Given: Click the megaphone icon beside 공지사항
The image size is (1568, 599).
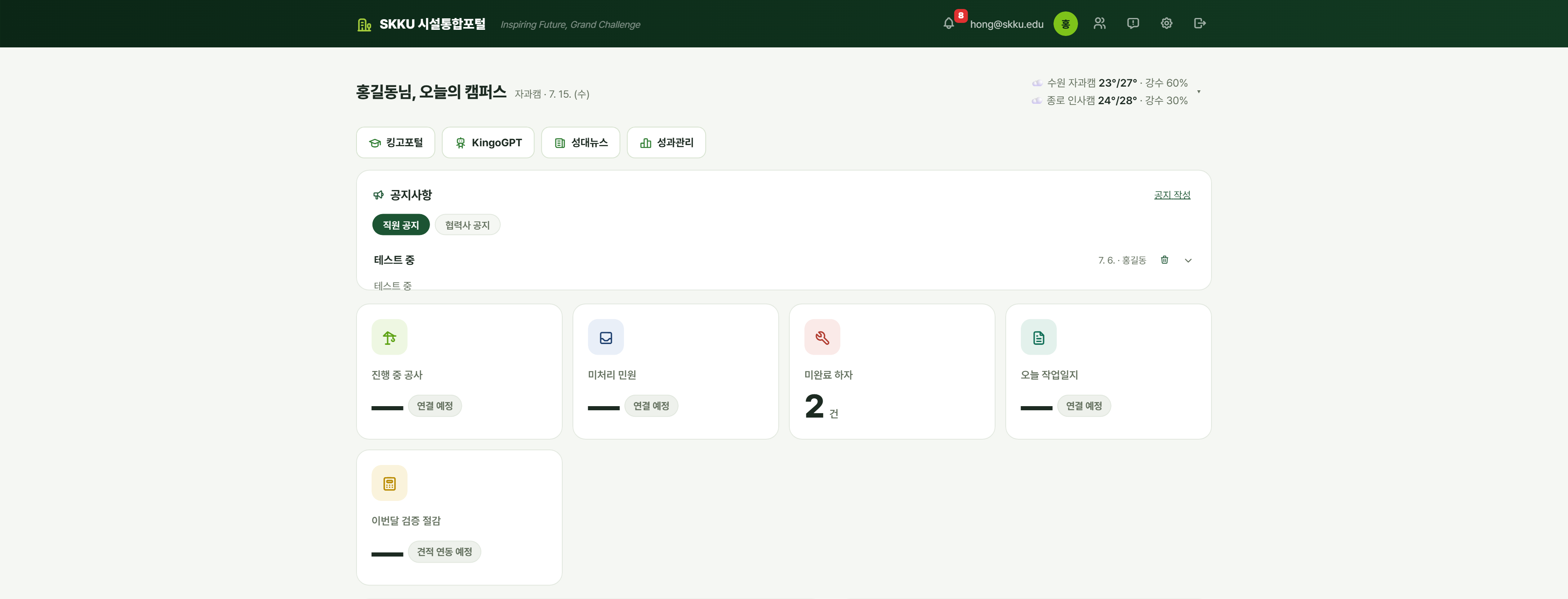Looking at the screenshot, I should click(x=379, y=195).
